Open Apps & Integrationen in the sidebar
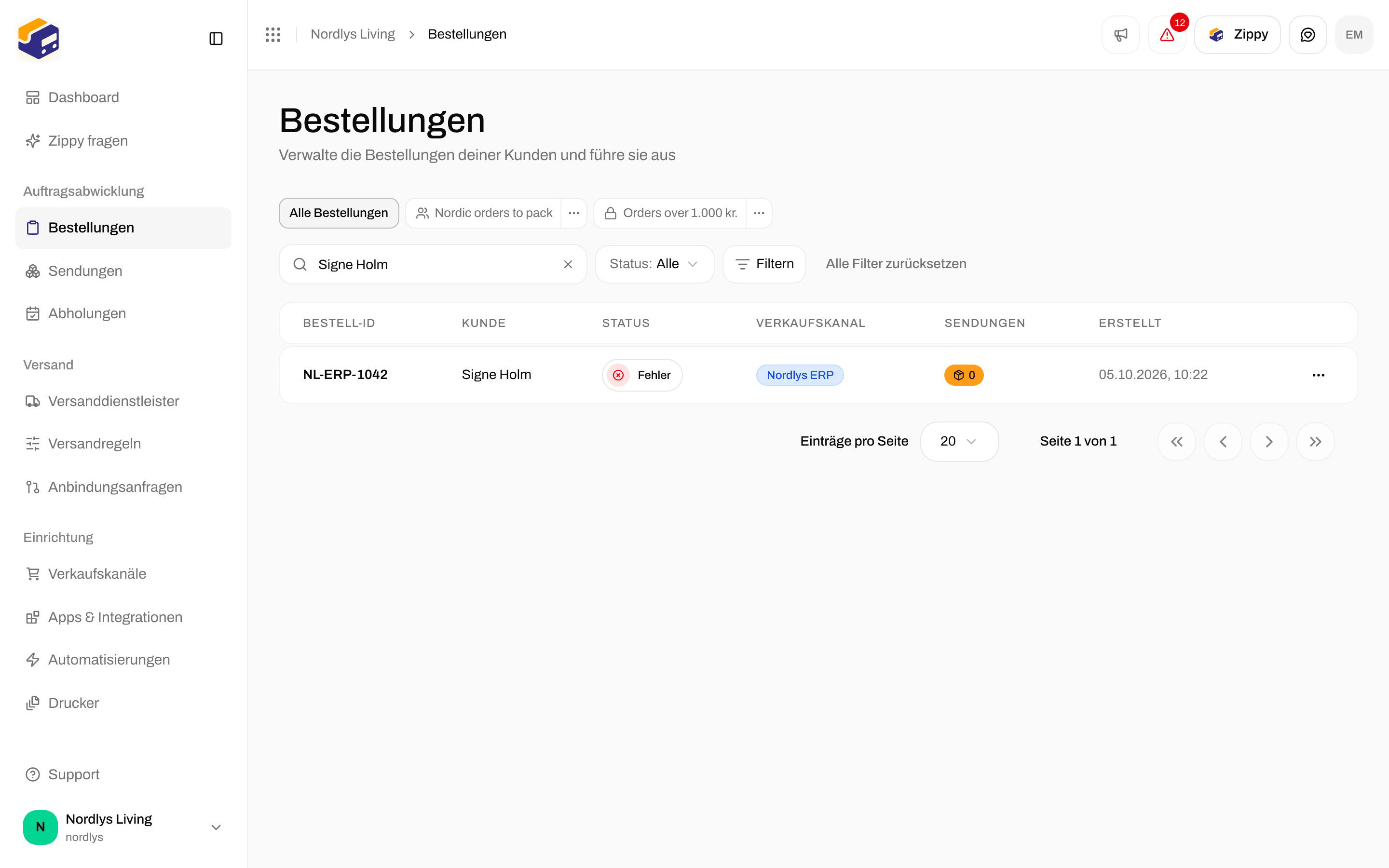The height and width of the screenshot is (868, 1389). click(123, 617)
